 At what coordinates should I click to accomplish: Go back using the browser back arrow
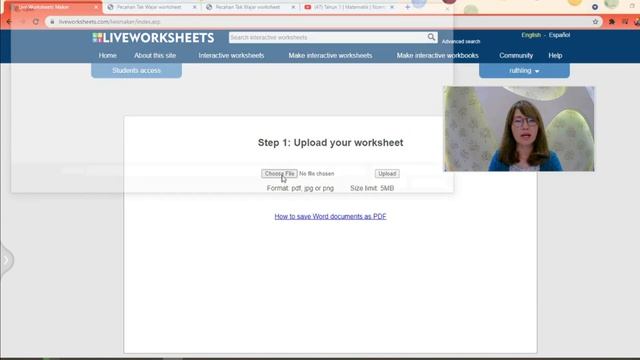tap(9, 22)
